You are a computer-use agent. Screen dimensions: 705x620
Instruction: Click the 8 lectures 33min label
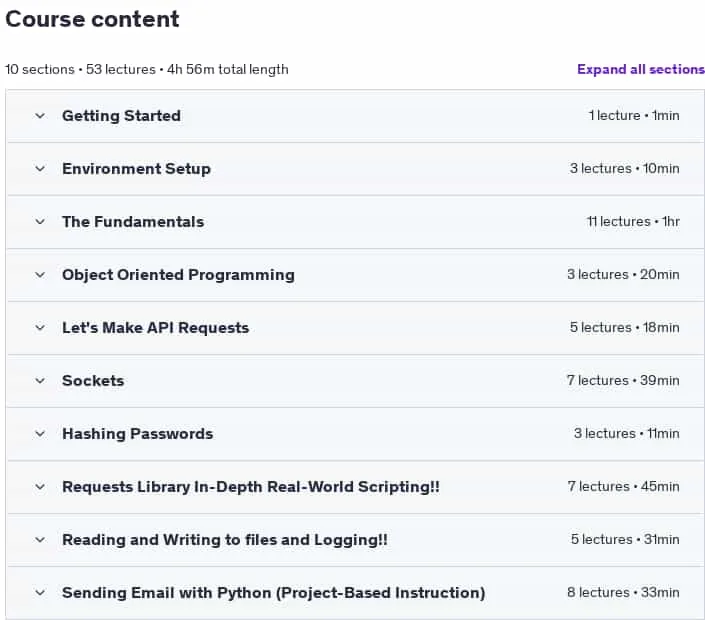pos(623,593)
